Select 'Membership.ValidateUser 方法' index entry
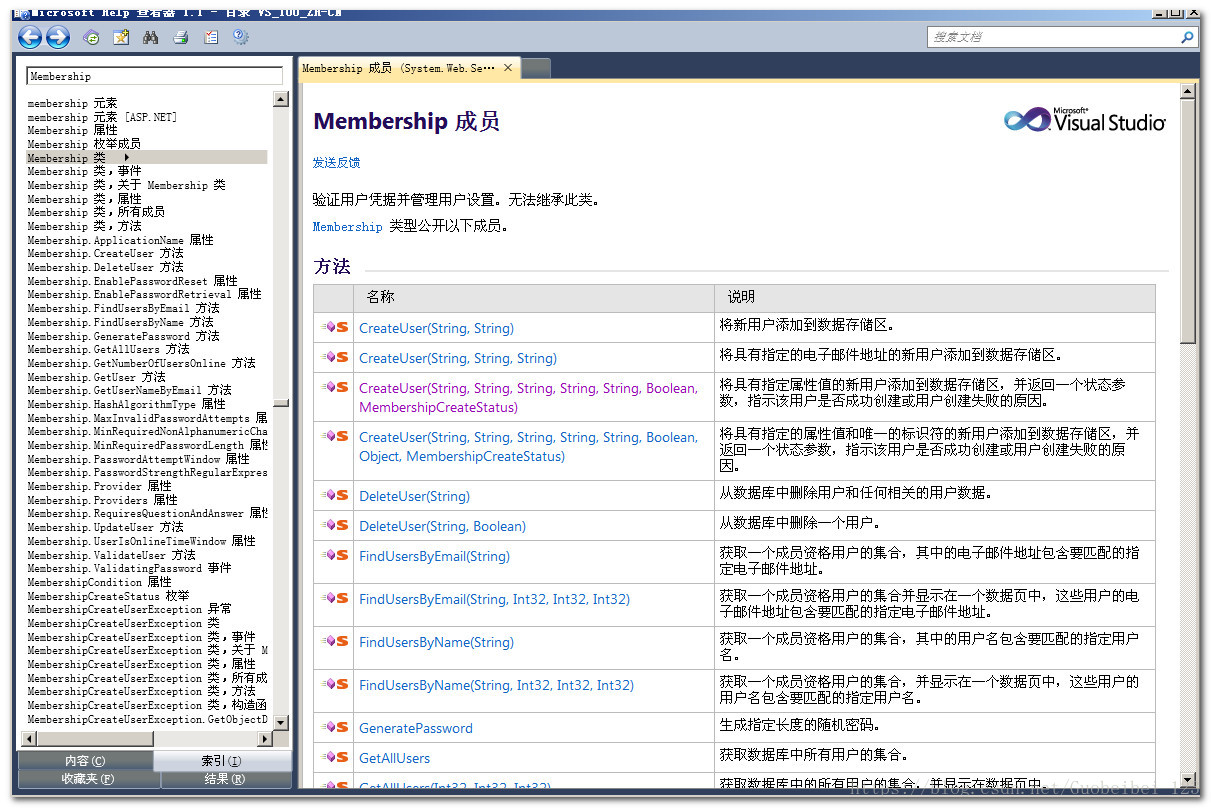 tap(111, 554)
